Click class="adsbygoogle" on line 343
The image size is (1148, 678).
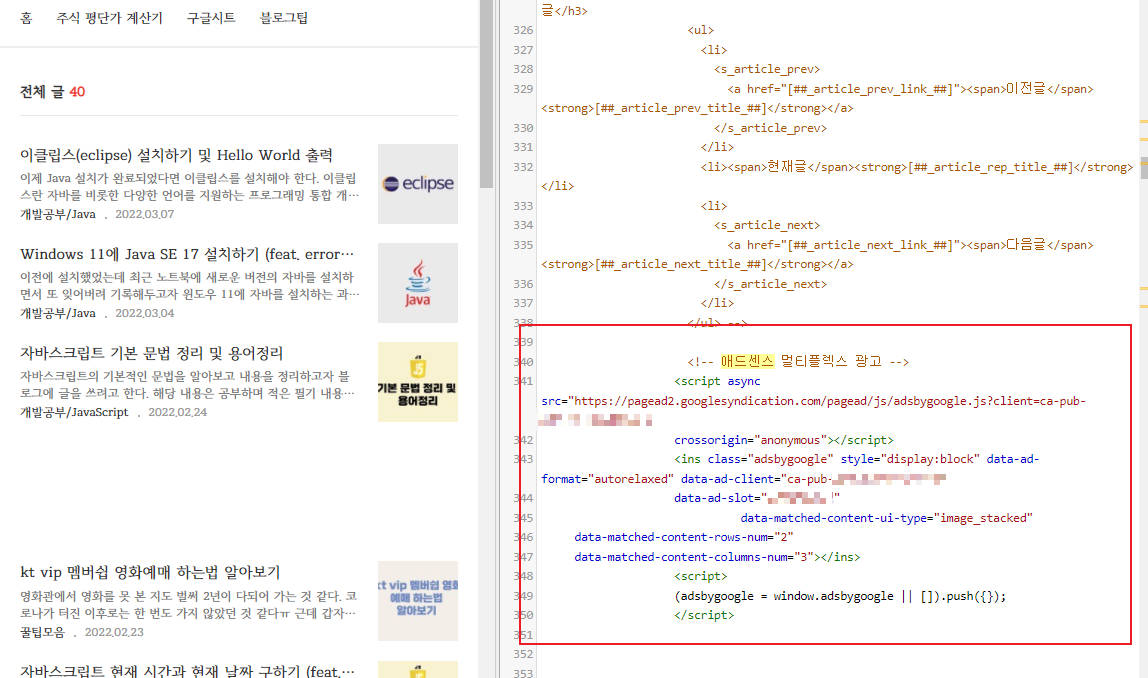click(x=769, y=459)
